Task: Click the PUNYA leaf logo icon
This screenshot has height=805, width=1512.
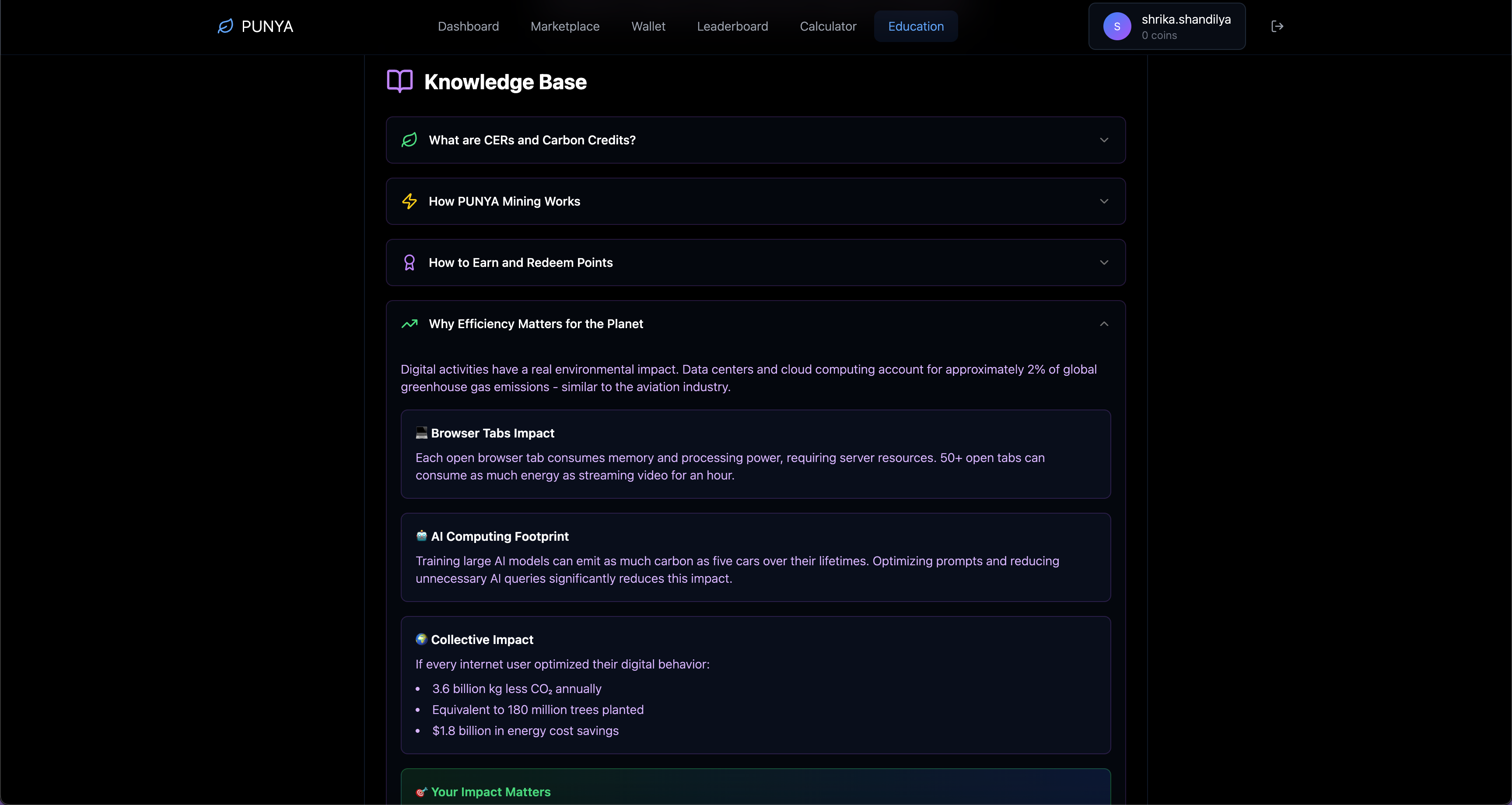Action: (225, 26)
